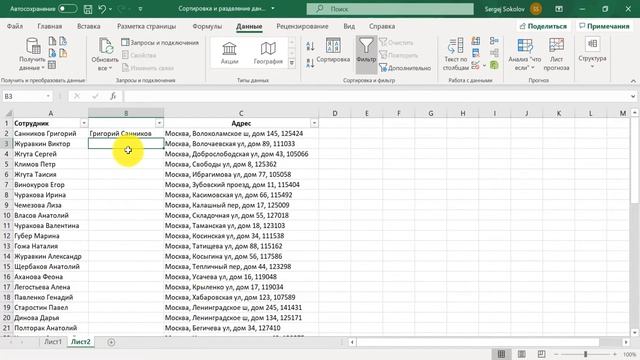Toggle the AutoSave switch
640x360 pixels.
tap(67, 9)
